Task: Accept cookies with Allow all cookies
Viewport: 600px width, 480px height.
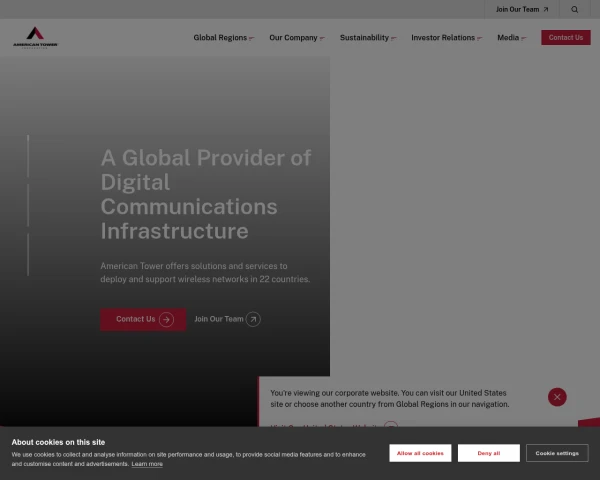Action: point(420,453)
